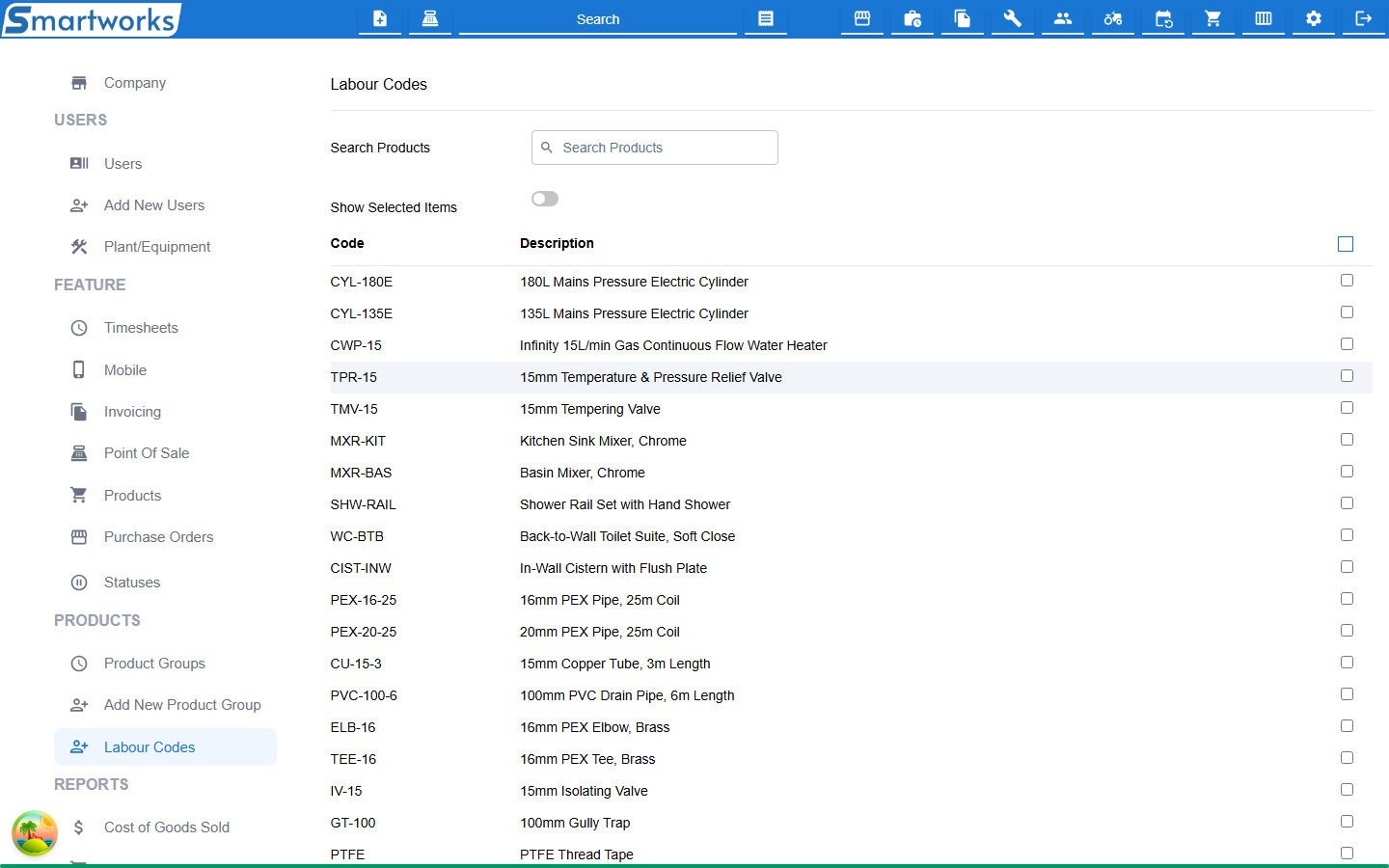The height and width of the screenshot is (868, 1389).
Task: Select Labour Codes in the sidebar
Action: point(165,747)
